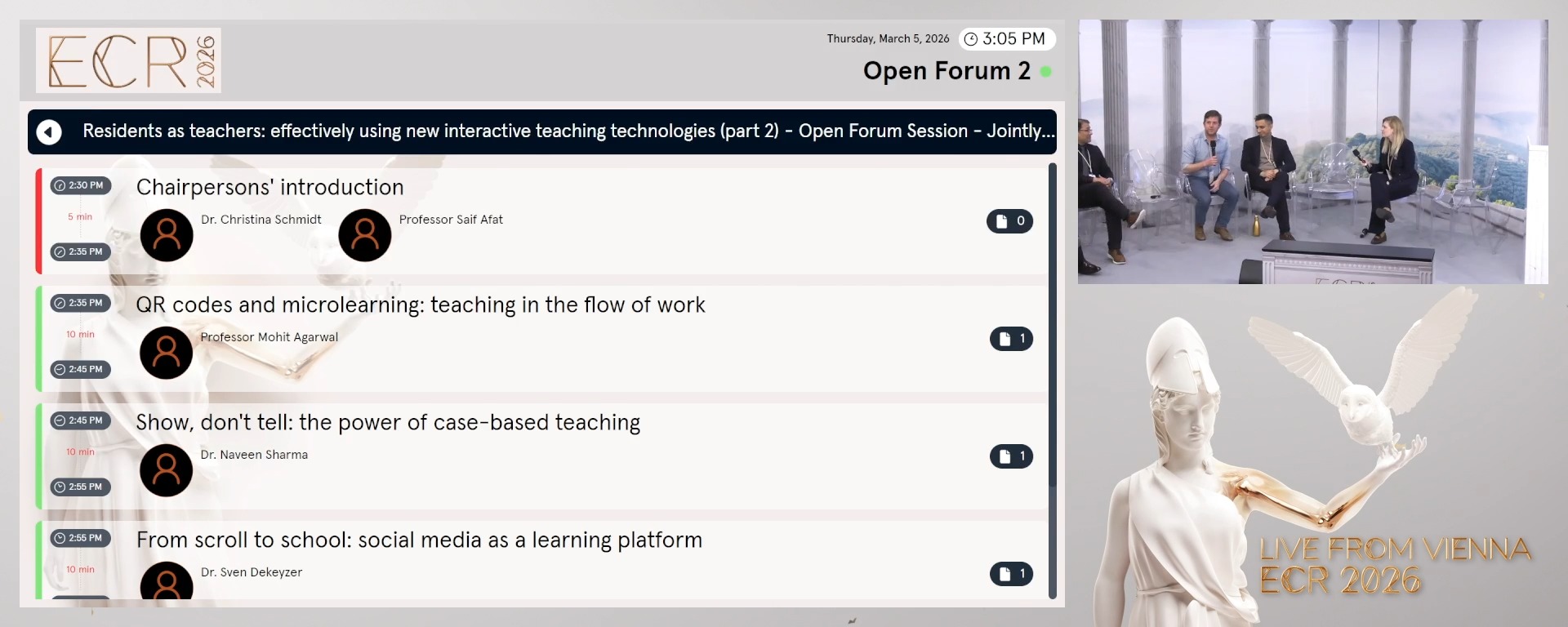The height and width of the screenshot is (627, 1568).
Task: Open the live video stream thumbnail
Action: (1312, 152)
